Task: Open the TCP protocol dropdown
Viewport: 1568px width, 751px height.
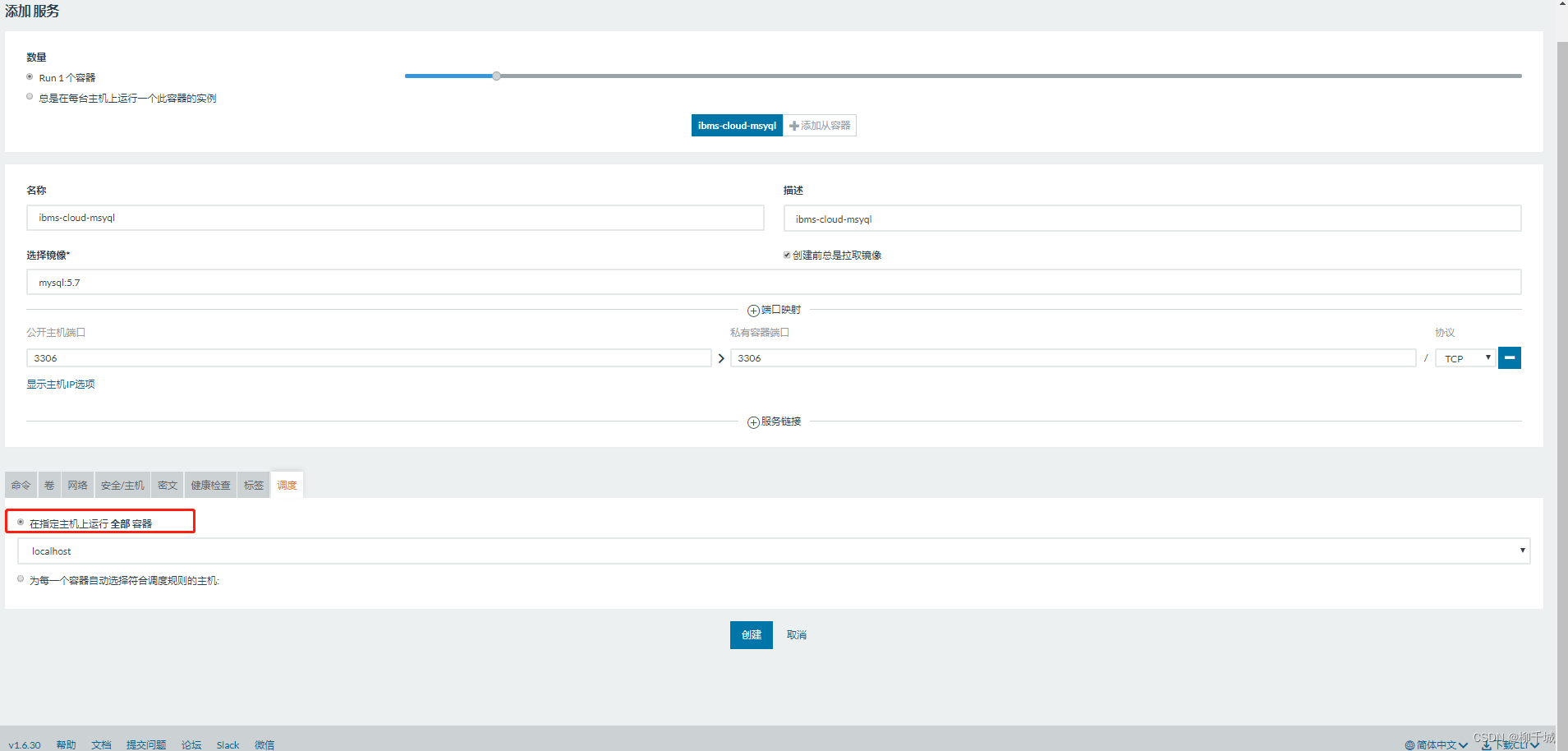Action: point(1465,358)
